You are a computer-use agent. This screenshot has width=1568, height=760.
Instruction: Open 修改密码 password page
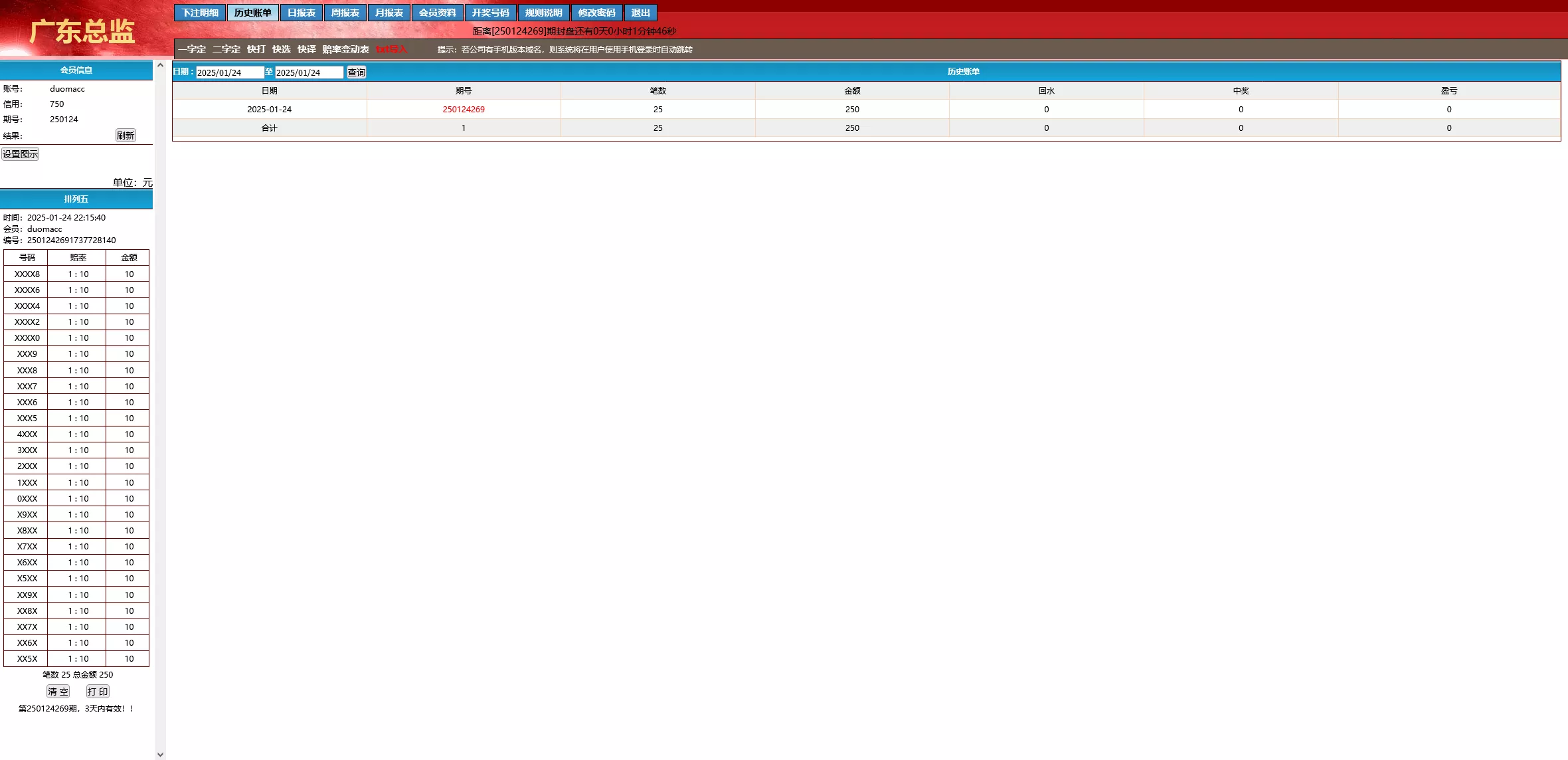point(596,13)
